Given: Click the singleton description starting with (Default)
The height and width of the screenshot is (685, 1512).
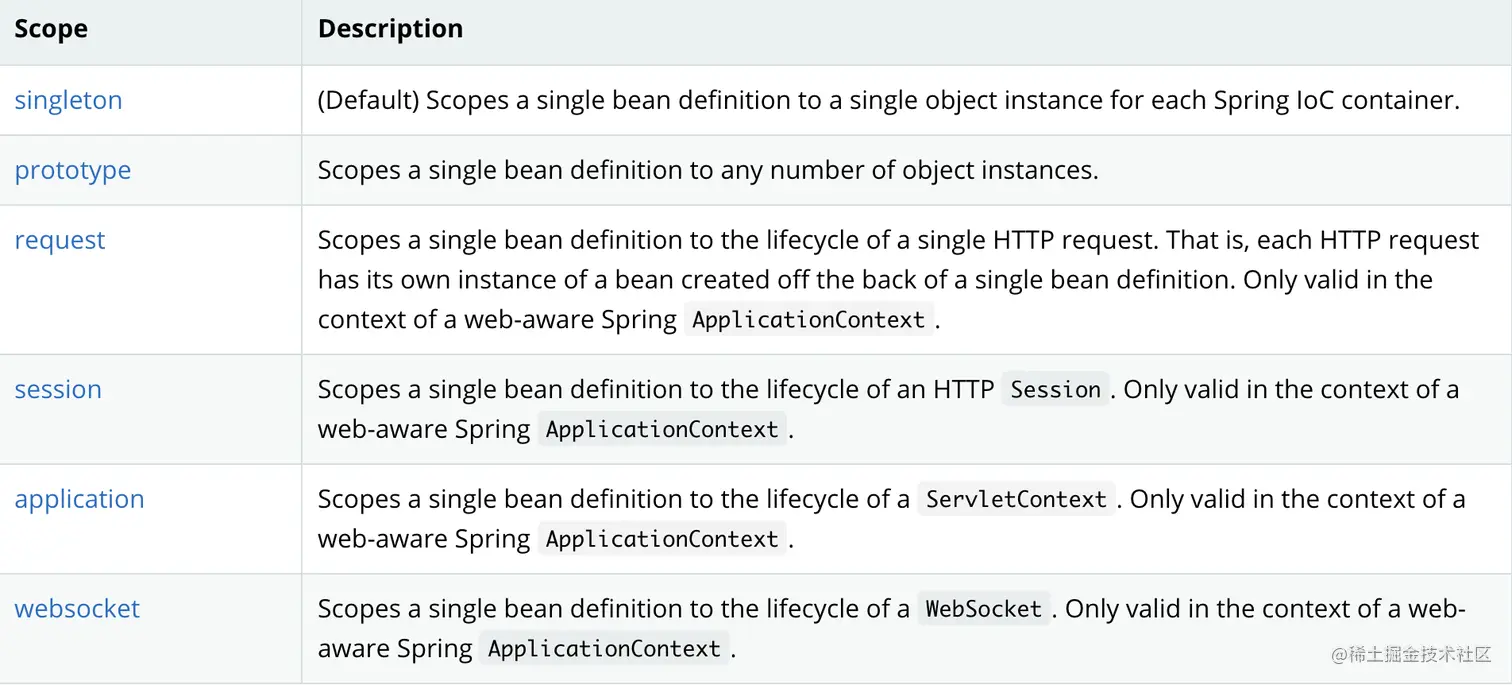Looking at the screenshot, I should (x=888, y=100).
